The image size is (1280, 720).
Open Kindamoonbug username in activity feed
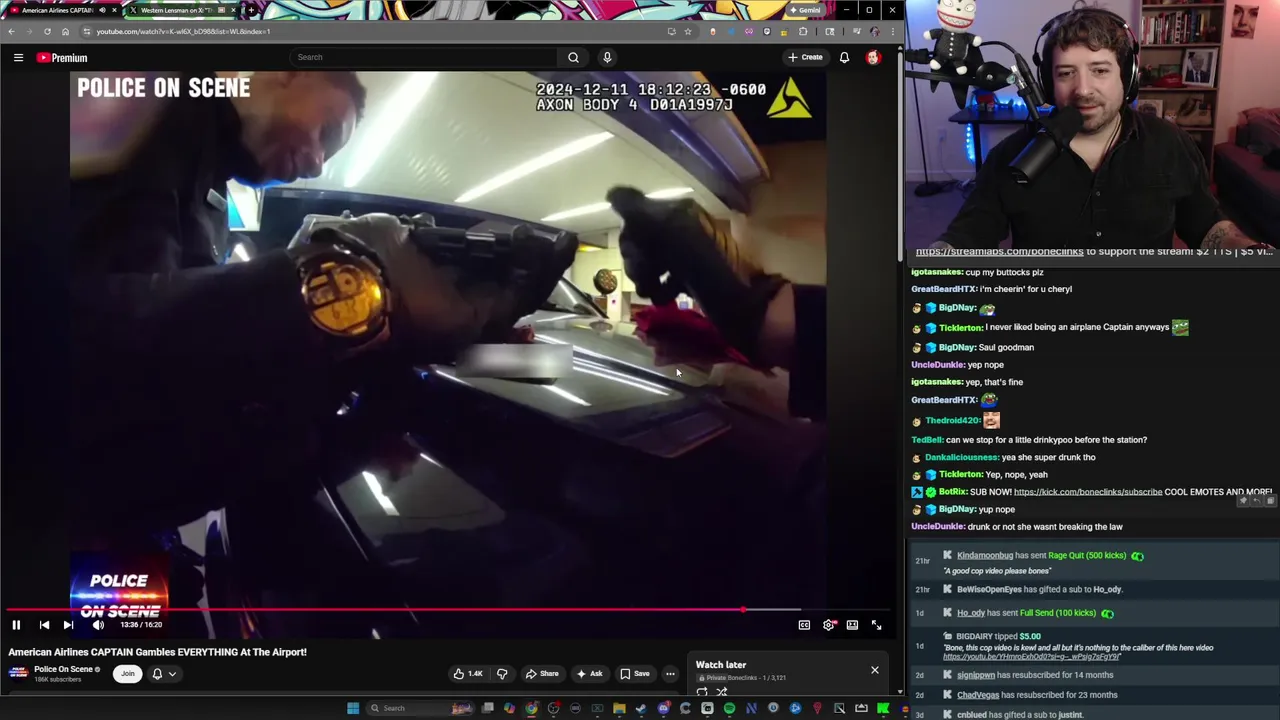point(985,555)
